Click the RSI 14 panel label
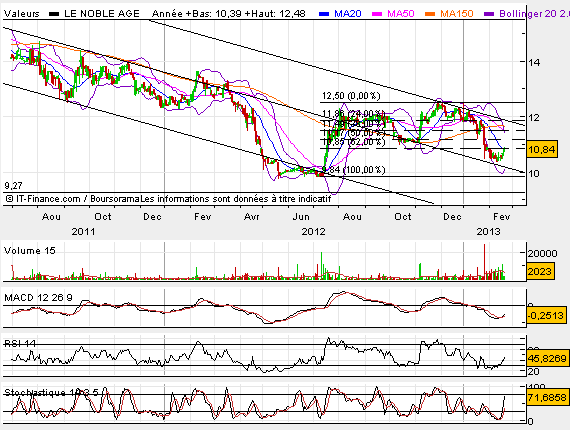 point(20,343)
